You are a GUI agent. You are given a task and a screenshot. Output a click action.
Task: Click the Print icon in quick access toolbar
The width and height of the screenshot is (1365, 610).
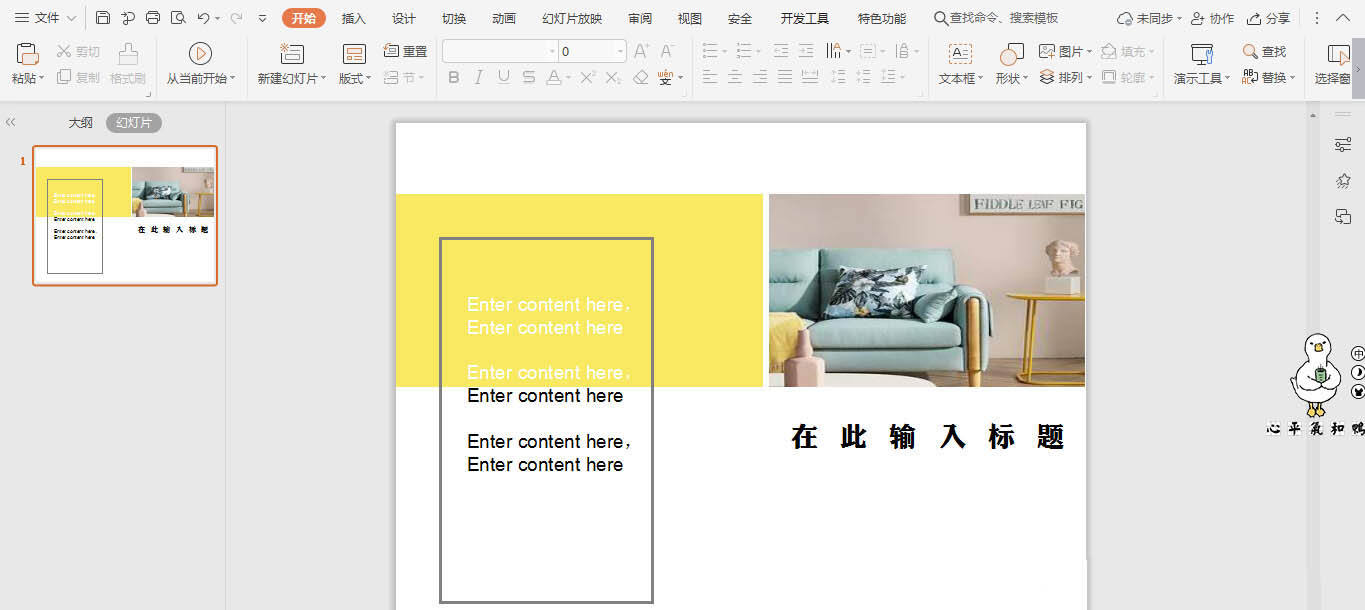(x=153, y=18)
